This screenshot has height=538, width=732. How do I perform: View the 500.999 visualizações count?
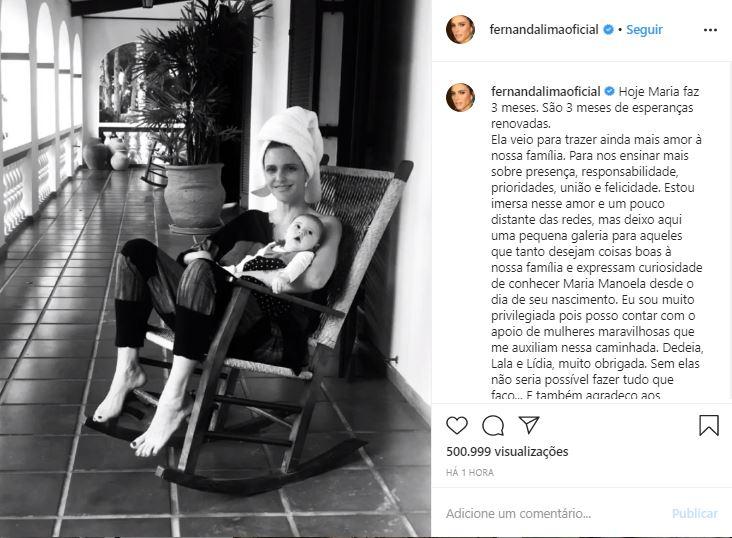coord(507,452)
